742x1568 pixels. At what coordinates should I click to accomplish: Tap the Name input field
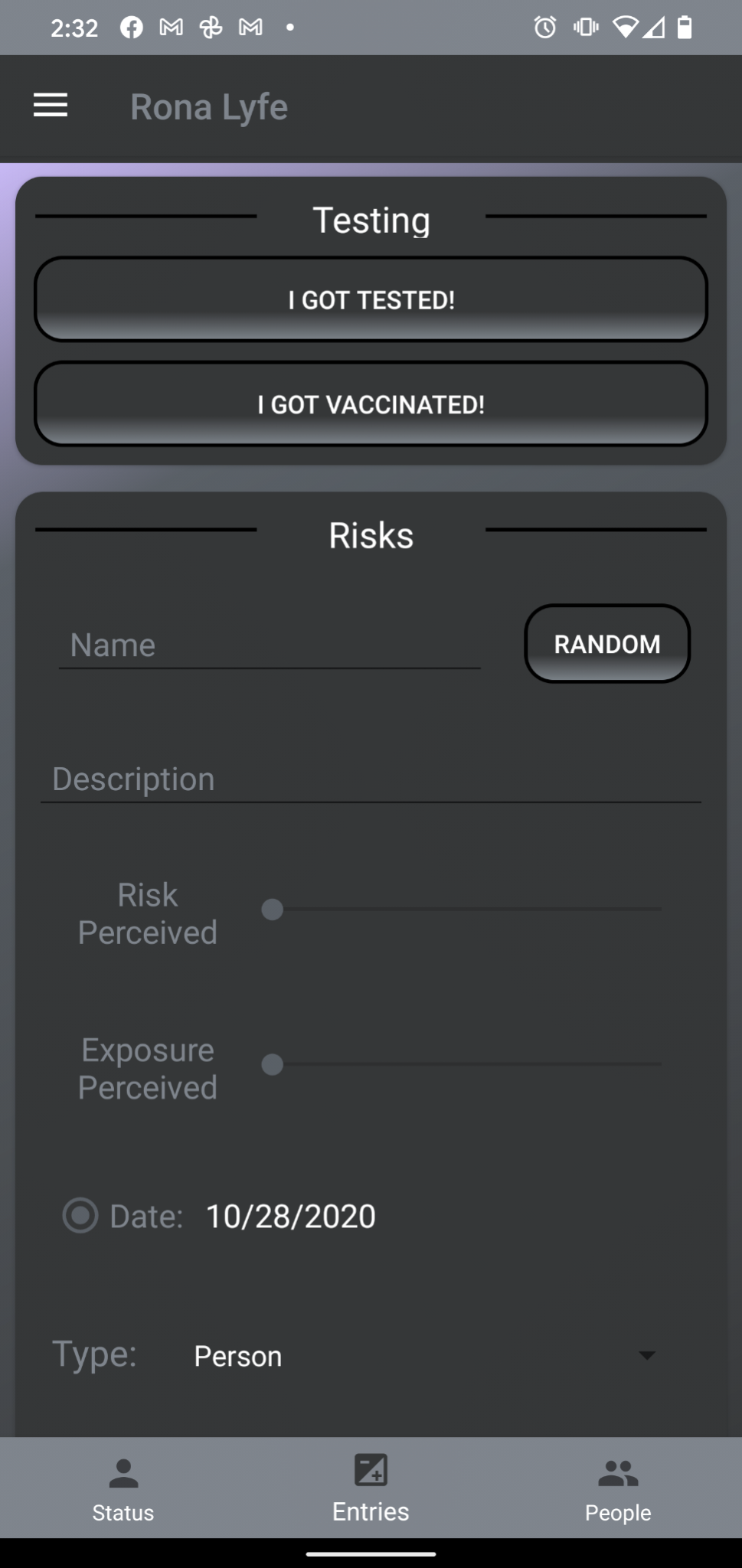[268, 645]
